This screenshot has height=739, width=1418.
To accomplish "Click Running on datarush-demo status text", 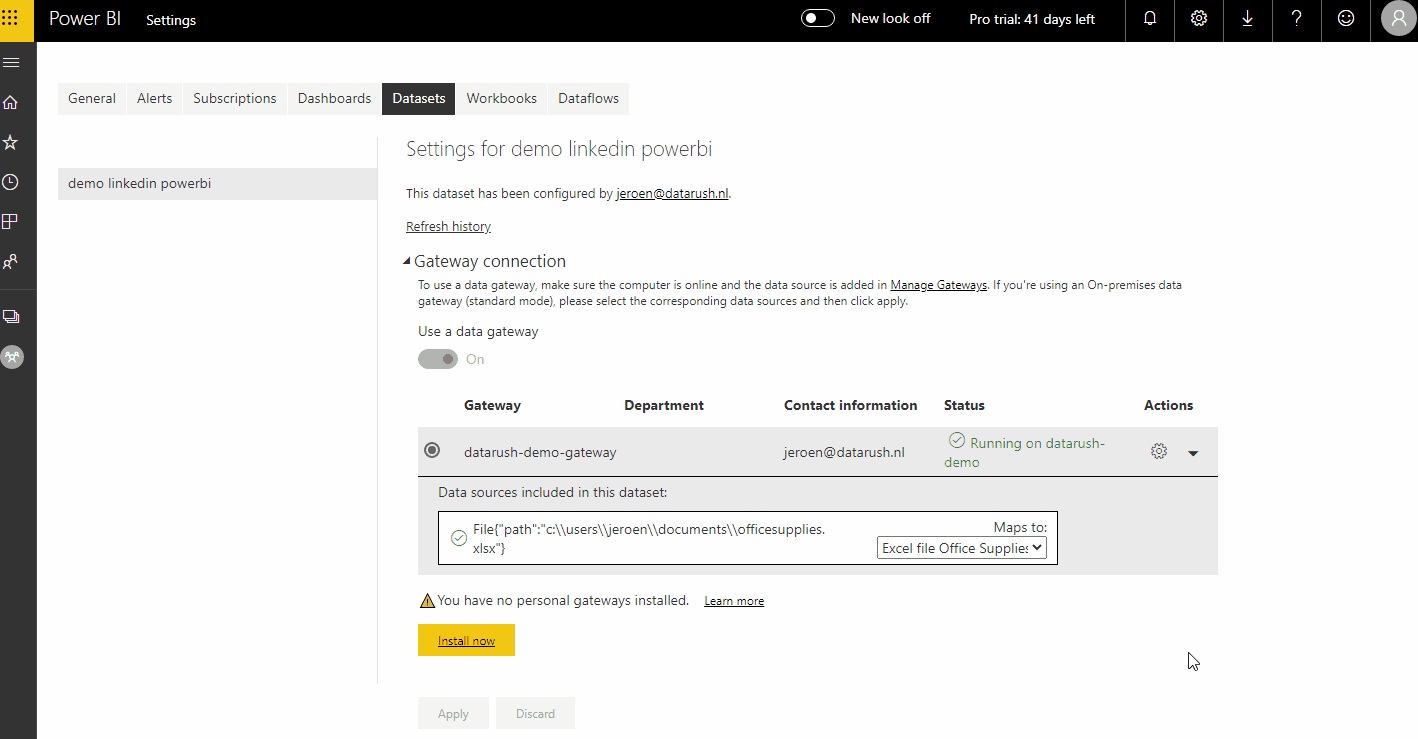I will pyautogui.click(x=1025, y=452).
